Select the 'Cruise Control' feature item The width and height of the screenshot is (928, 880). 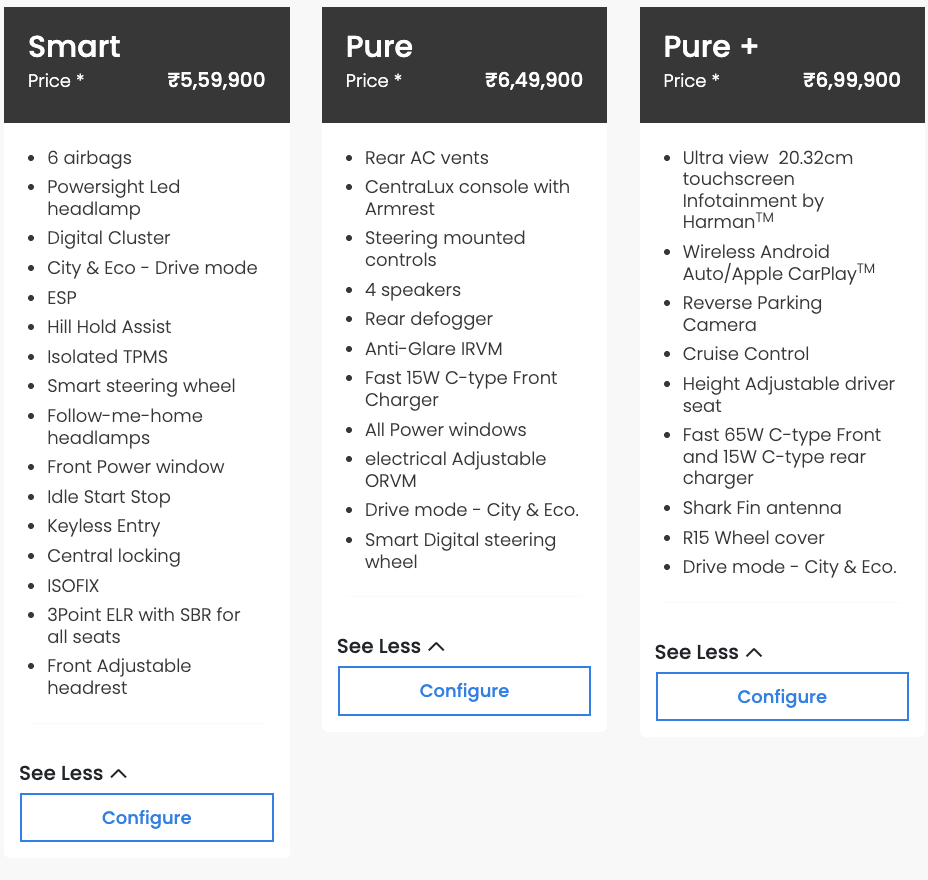tap(746, 354)
